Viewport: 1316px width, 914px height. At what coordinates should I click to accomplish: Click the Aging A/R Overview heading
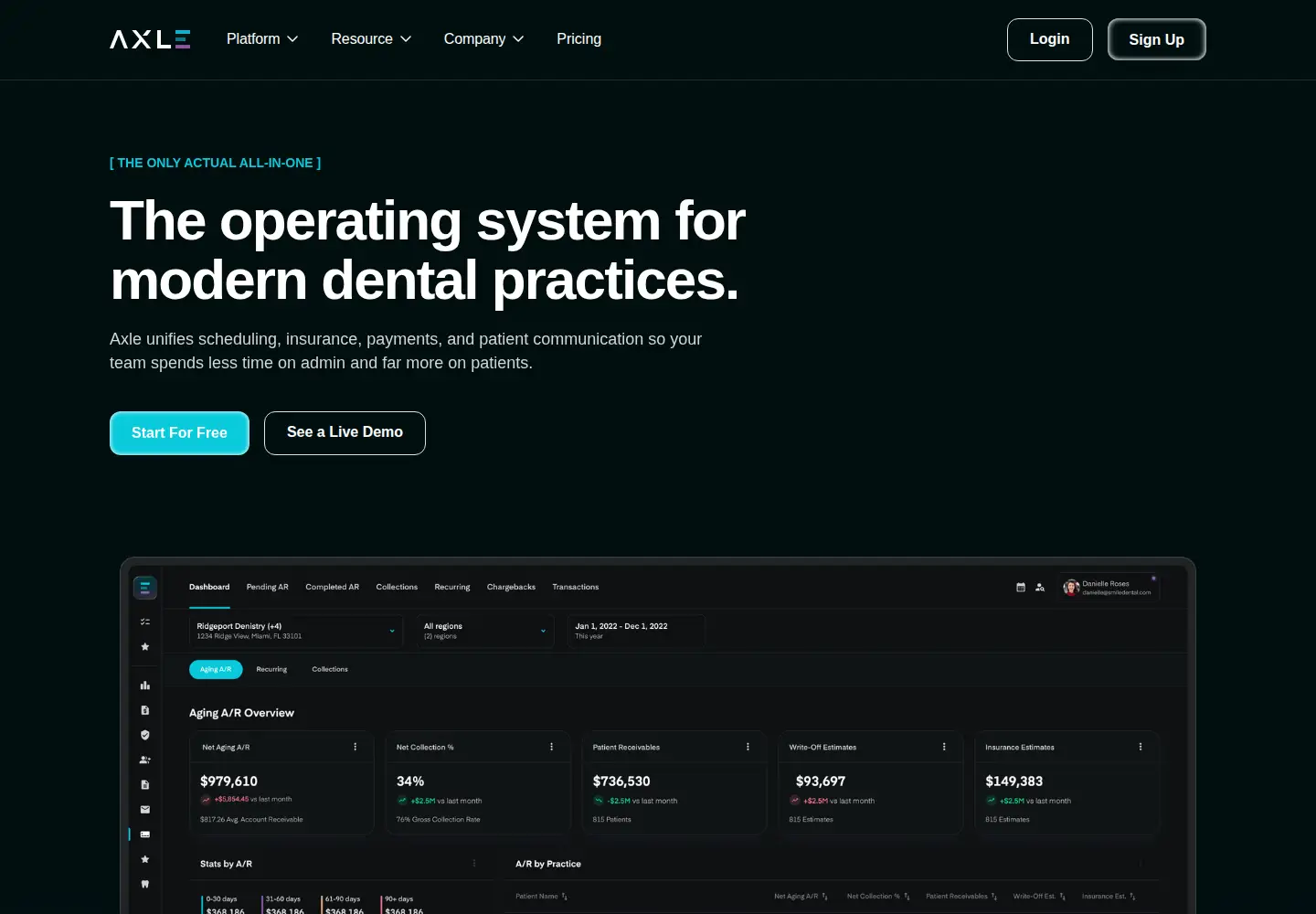[241, 713]
